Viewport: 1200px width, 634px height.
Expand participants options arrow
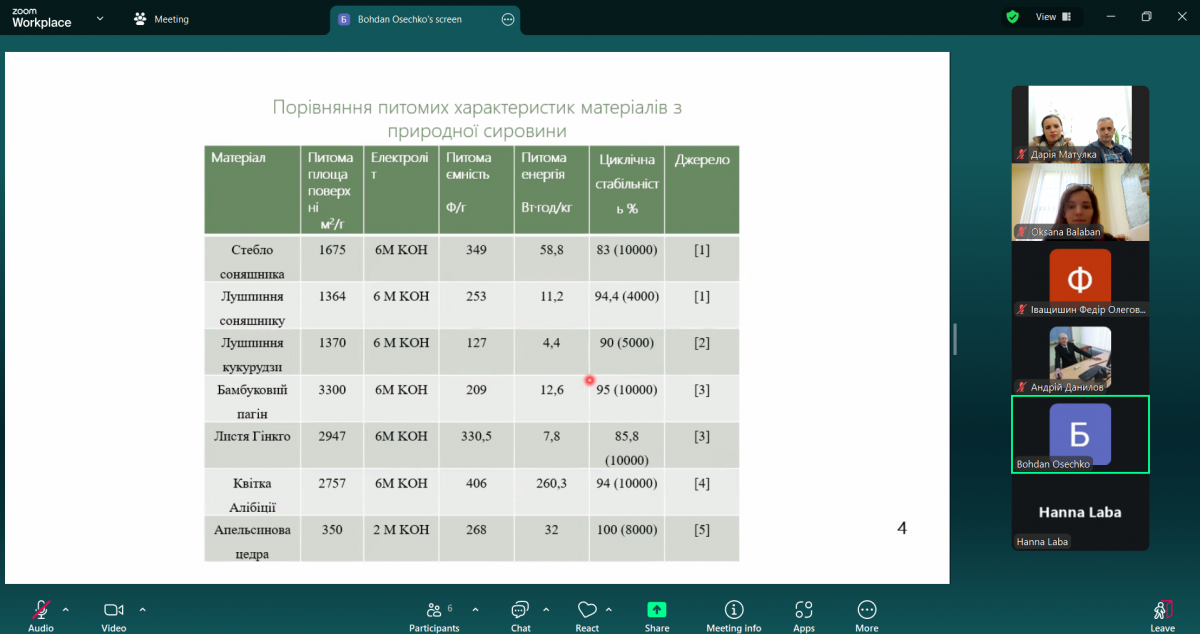click(475, 609)
